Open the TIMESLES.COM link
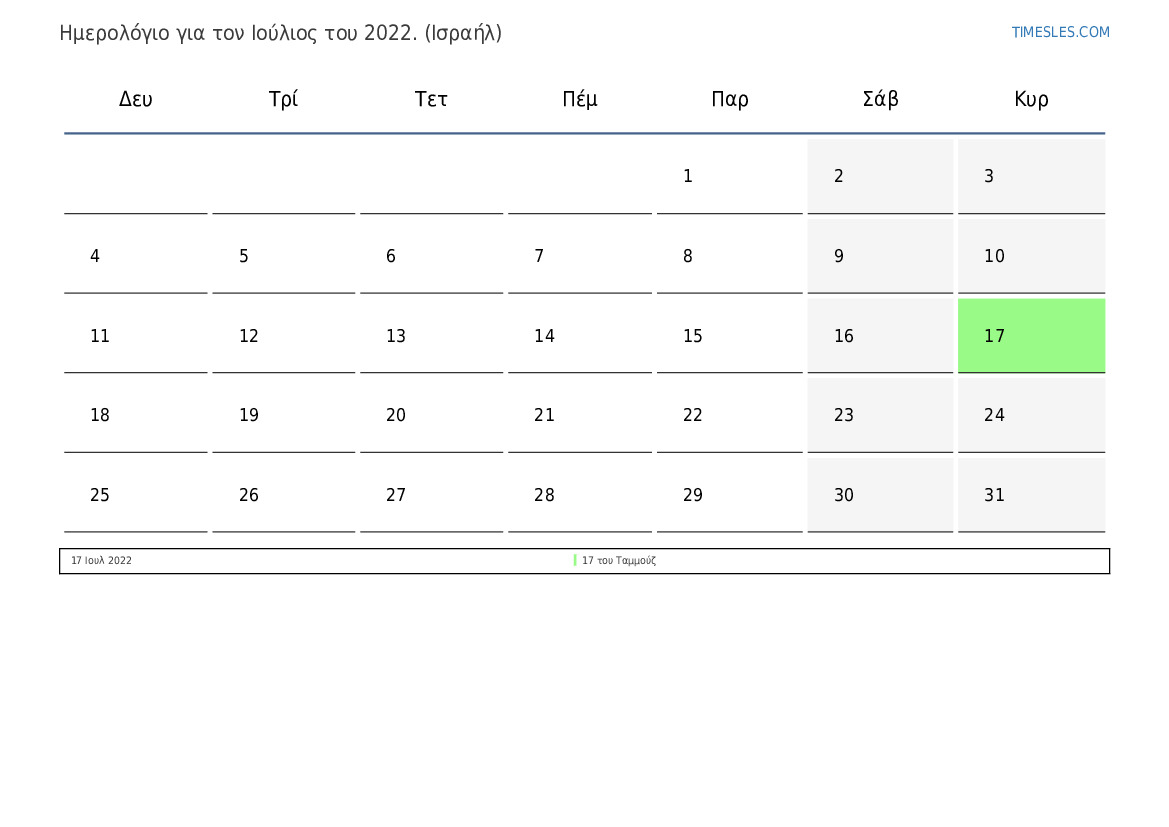The height and width of the screenshot is (827, 1169). [x=1060, y=32]
